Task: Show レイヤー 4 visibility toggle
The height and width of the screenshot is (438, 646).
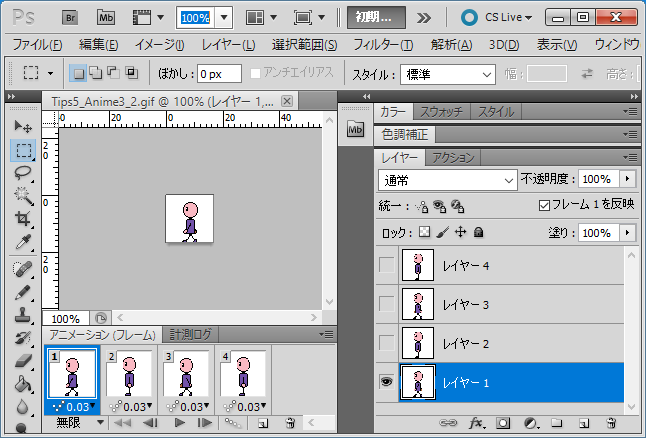Action: [x=386, y=265]
